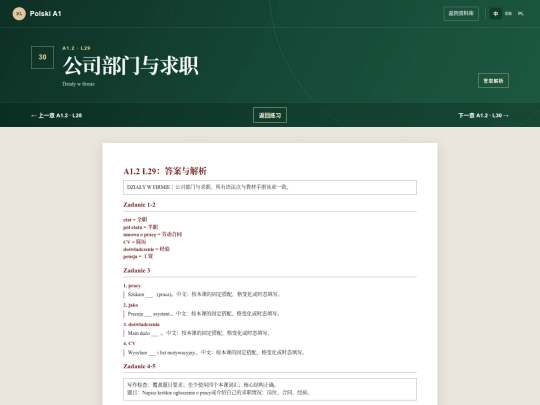Screen dimensions: 540x405
Task: Click the pół etatu = 半职 line
Action: point(141,227)
